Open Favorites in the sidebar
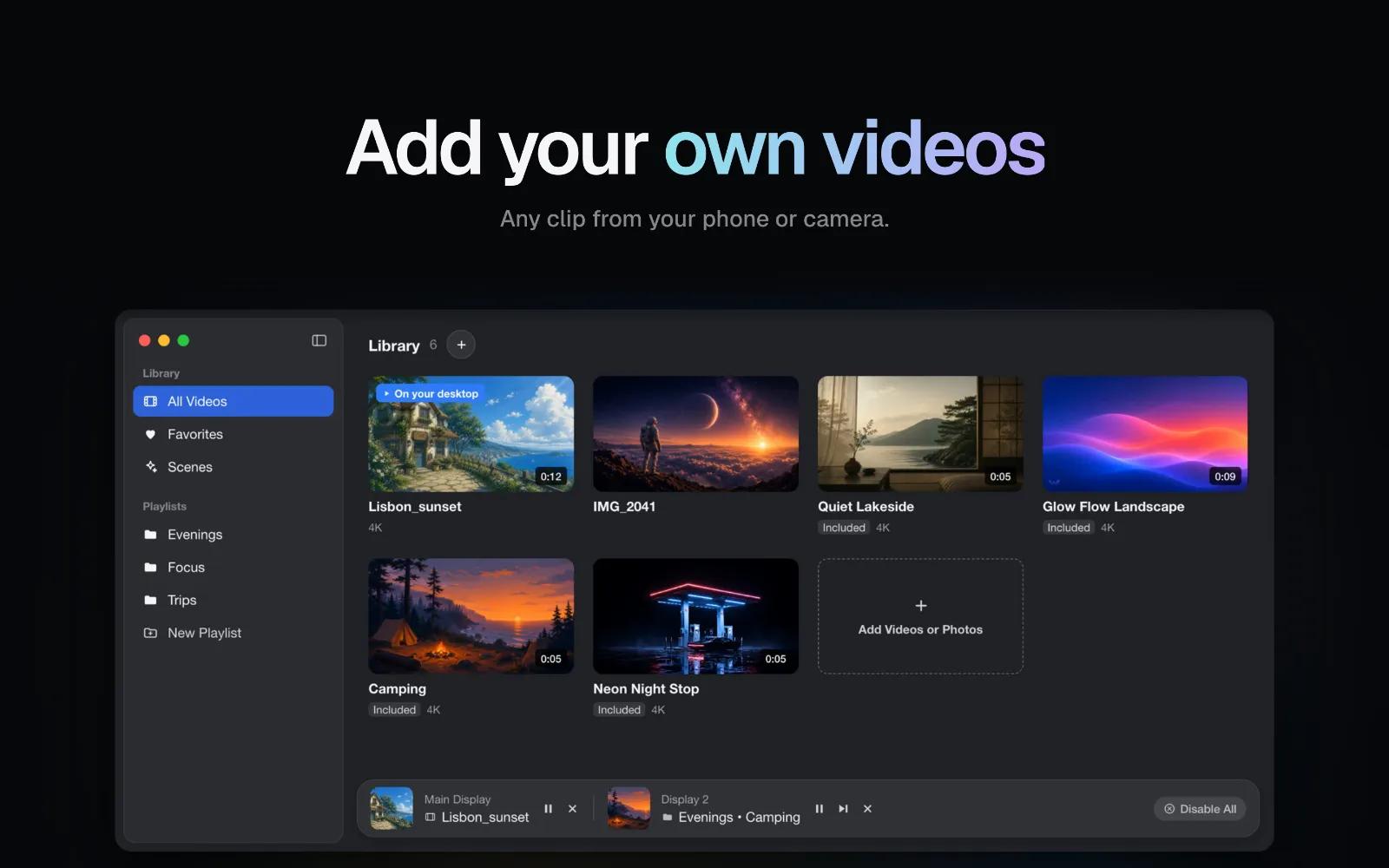1389x868 pixels. click(x=233, y=434)
